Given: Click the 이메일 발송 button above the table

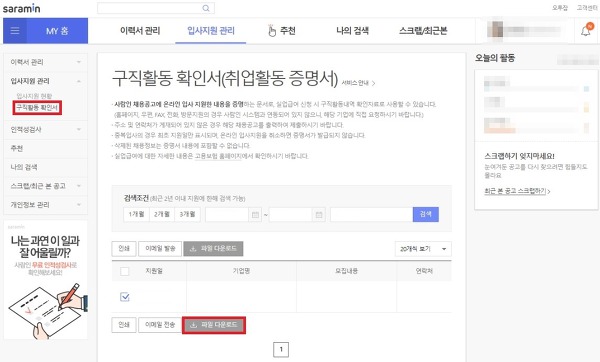Looking at the screenshot, I should coord(160,249).
